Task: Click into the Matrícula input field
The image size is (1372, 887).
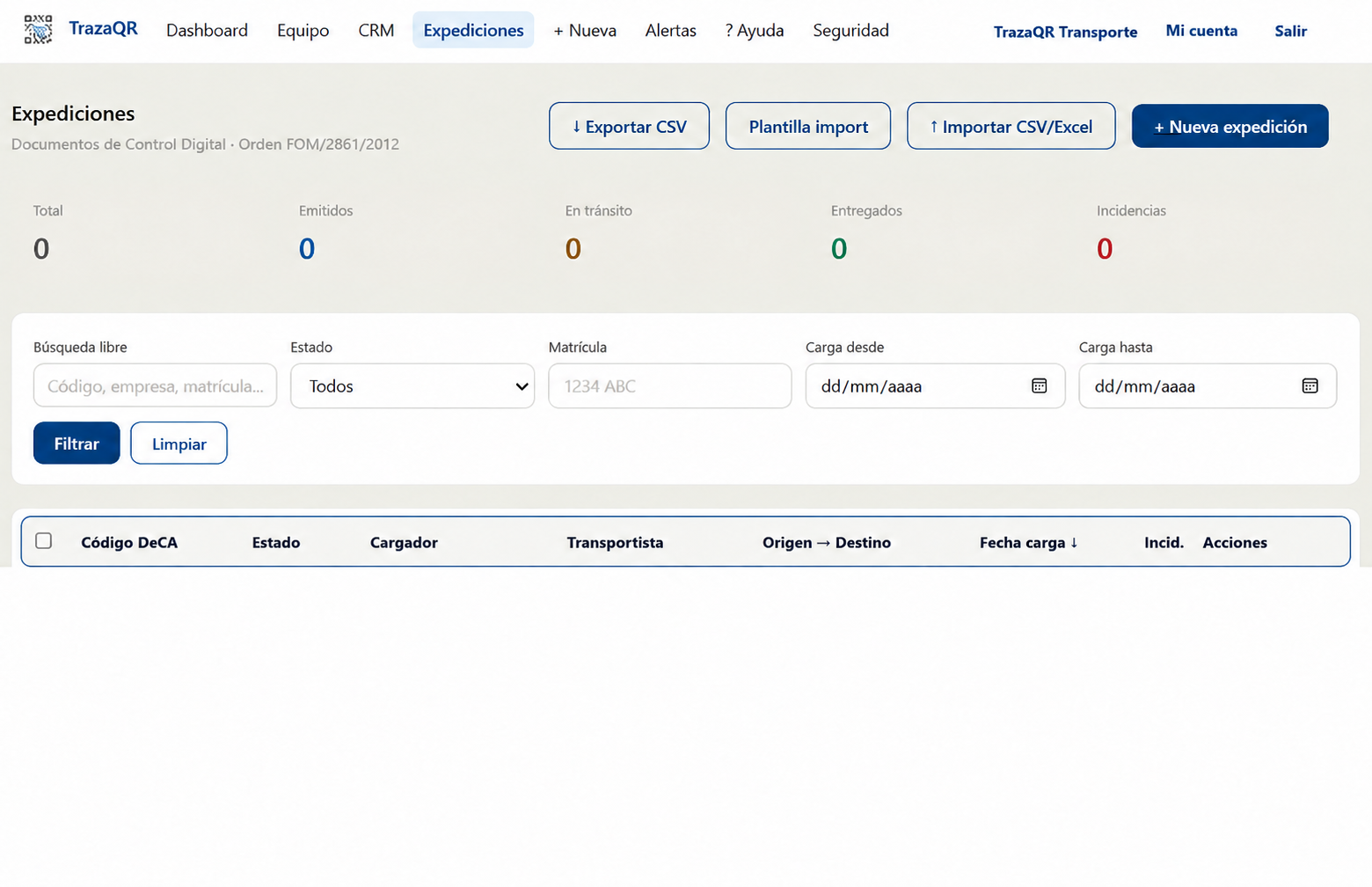Action: pos(669,385)
